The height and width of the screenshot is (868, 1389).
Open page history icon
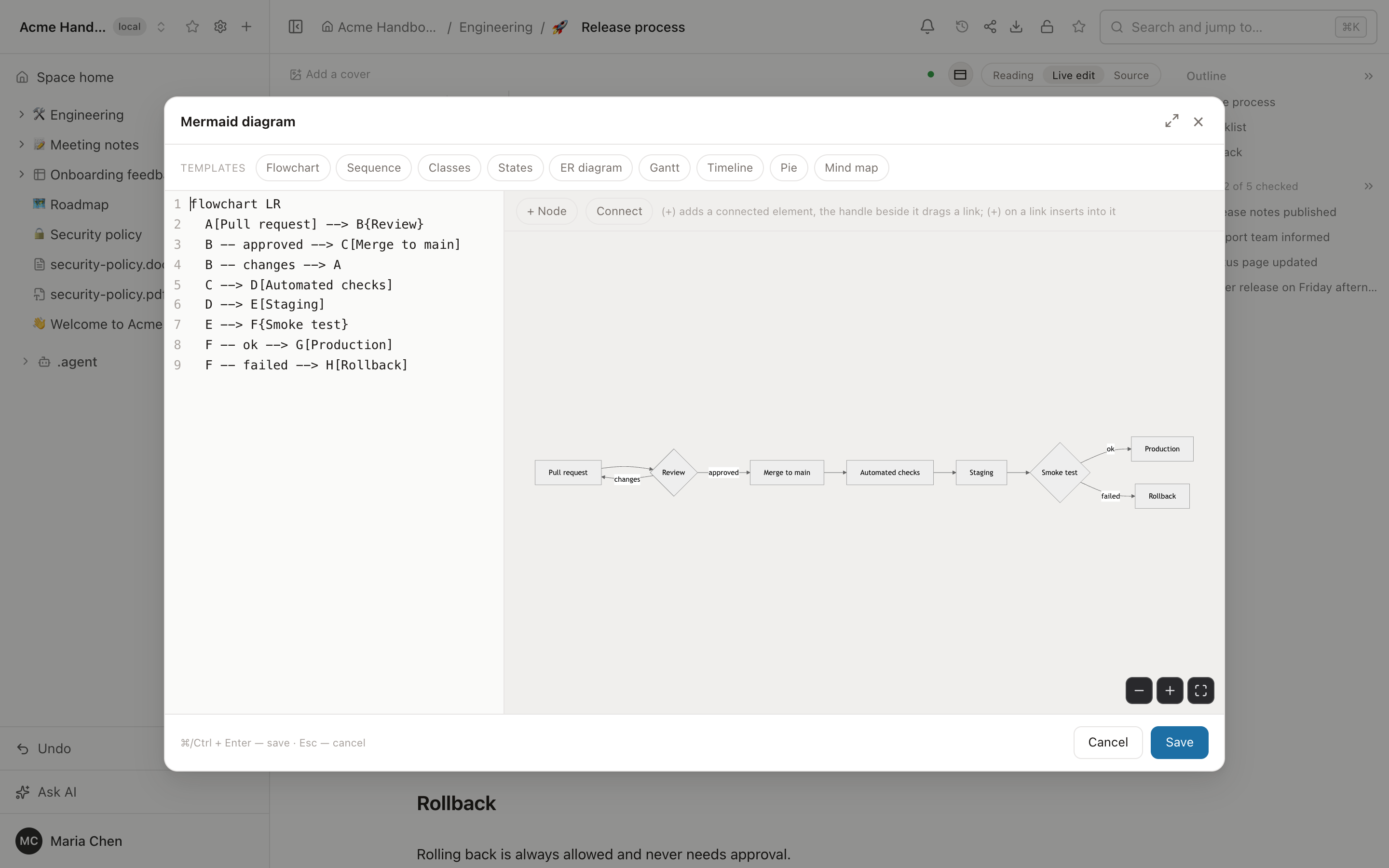click(961, 27)
